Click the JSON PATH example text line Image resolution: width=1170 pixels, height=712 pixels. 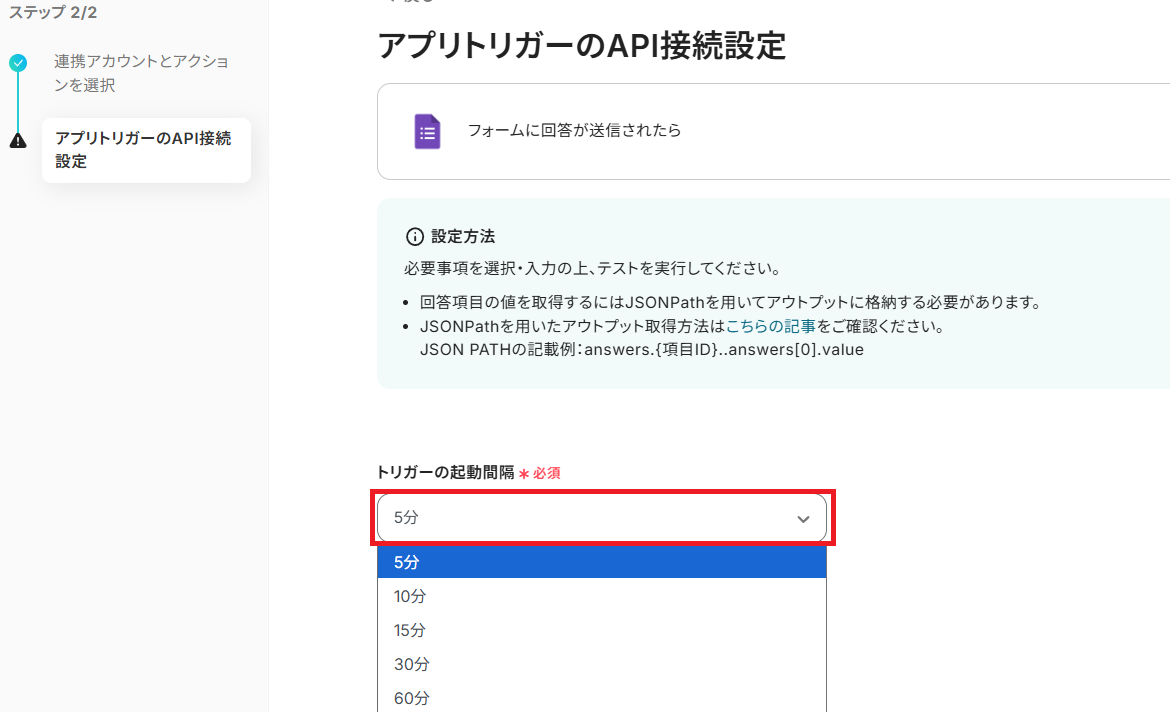[x=641, y=350]
